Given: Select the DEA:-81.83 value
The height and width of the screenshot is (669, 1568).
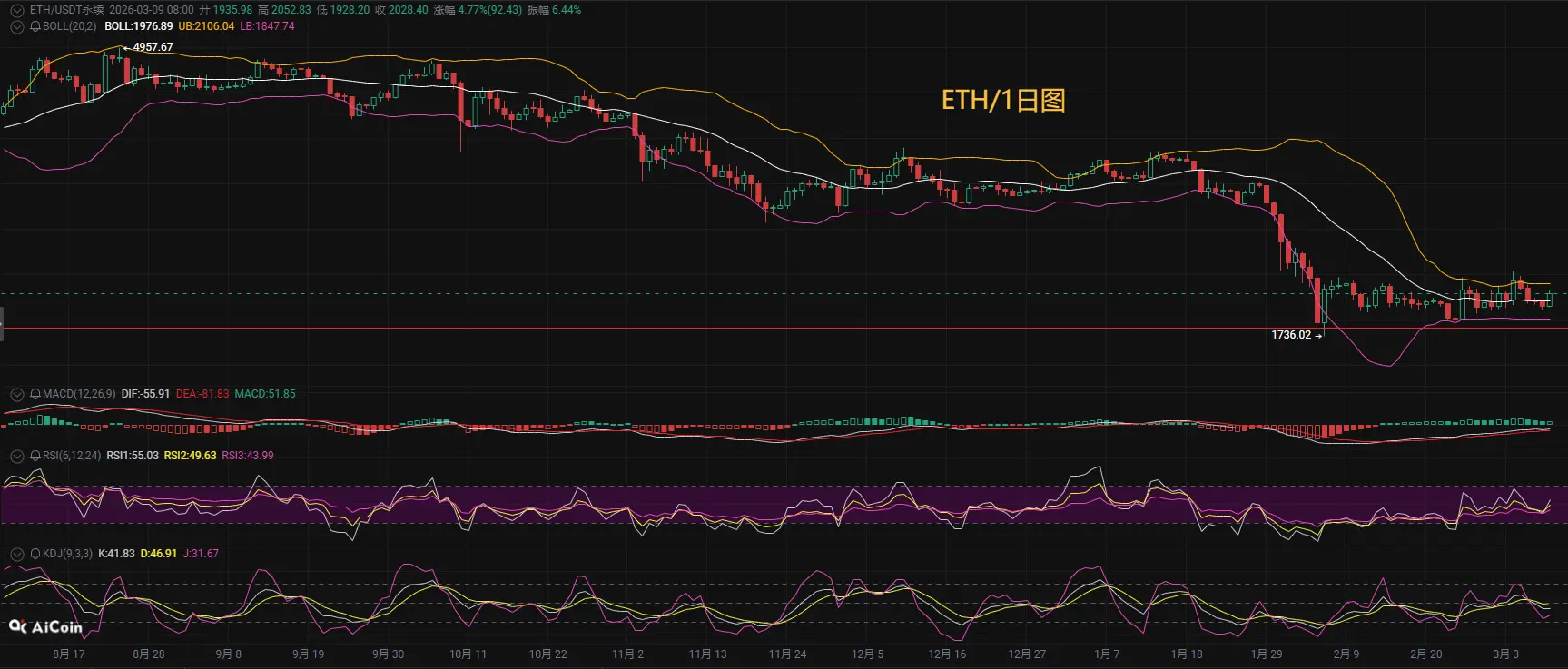Looking at the screenshot, I should point(202,394).
